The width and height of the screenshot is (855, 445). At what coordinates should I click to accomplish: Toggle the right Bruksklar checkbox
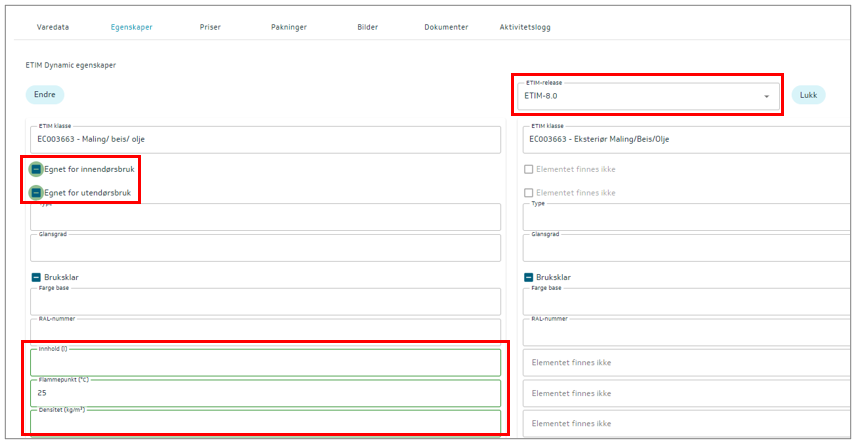coord(528,278)
